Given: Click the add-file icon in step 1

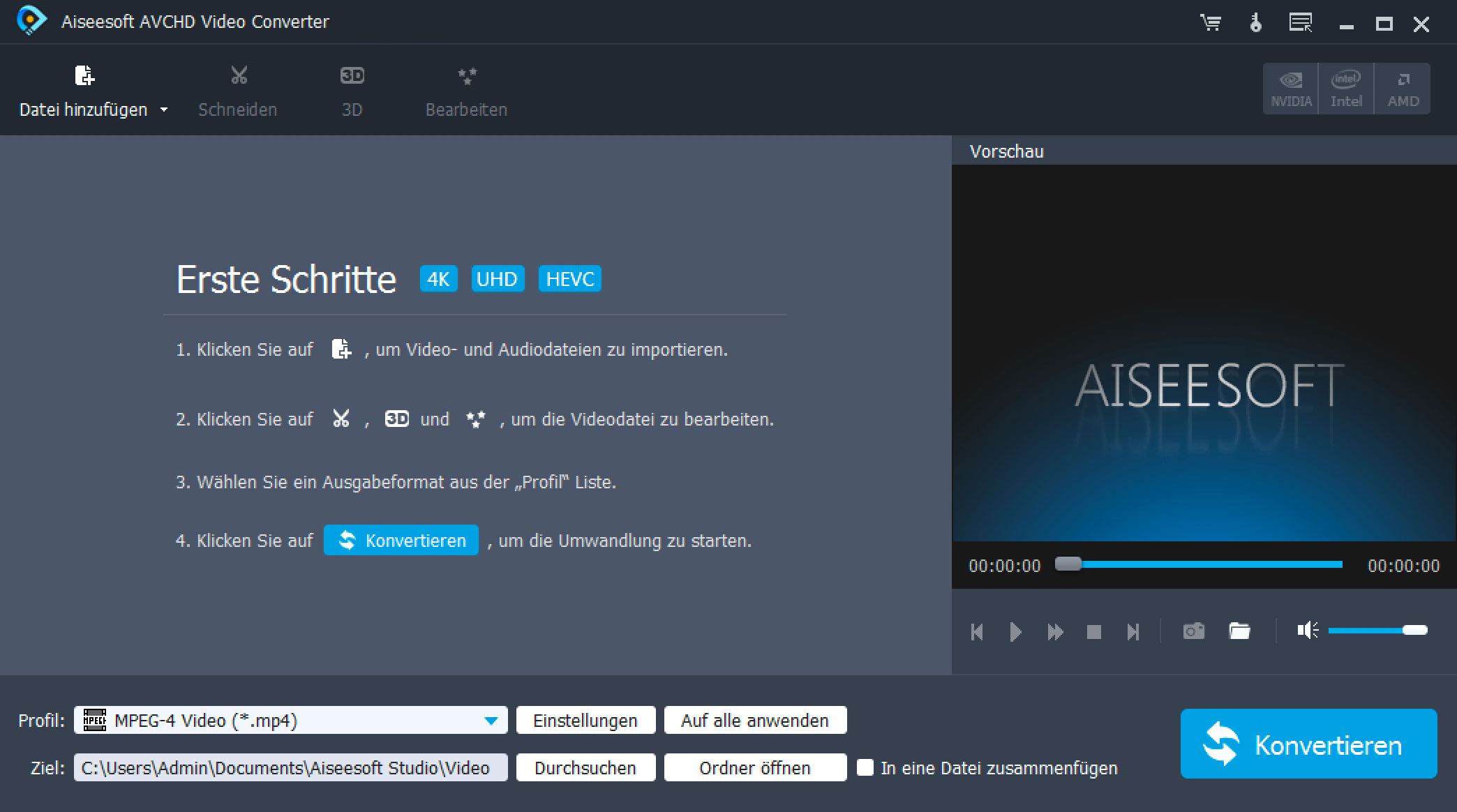Looking at the screenshot, I should (x=341, y=348).
